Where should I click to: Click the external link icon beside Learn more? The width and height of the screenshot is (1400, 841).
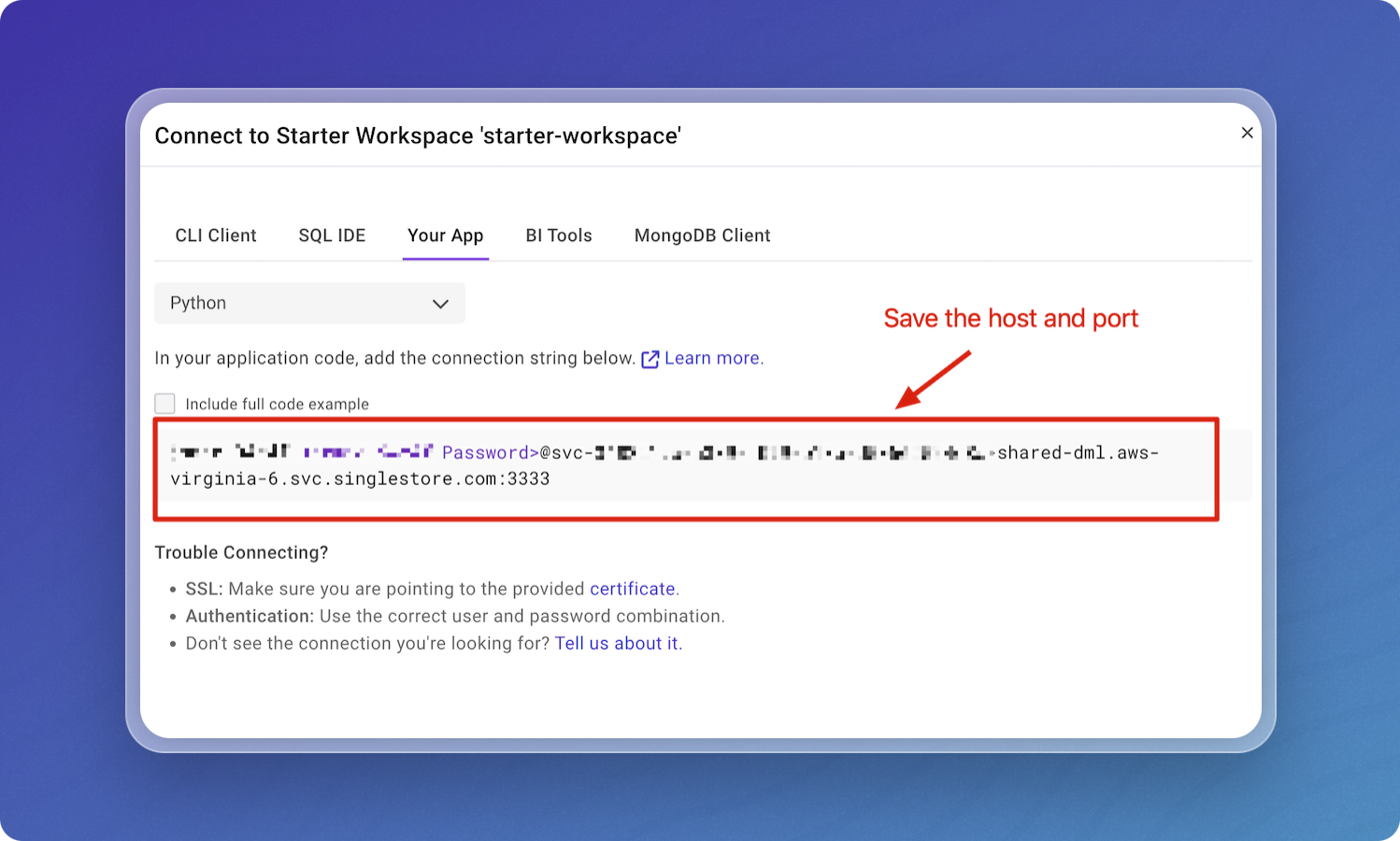pyautogui.click(x=650, y=359)
